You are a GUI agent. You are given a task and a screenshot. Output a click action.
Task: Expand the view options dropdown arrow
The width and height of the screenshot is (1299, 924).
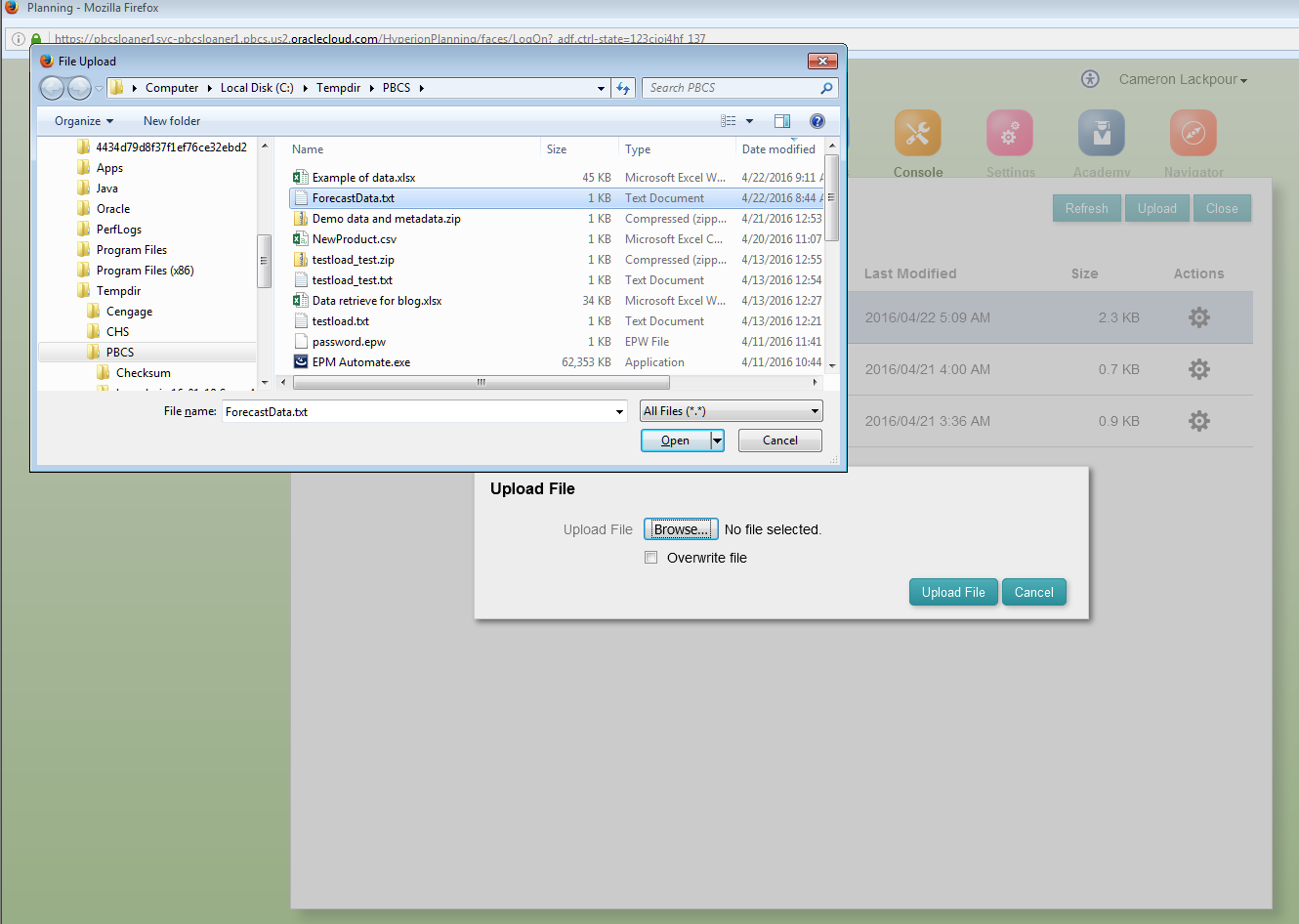[750, 121]
